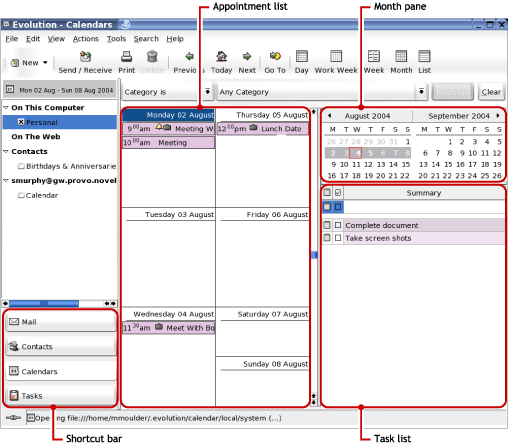The width and height of the screenshot is (508, 445).
Task: Open the 9:00 am Meeting appointment on Monday
Action: pos(168,129)
